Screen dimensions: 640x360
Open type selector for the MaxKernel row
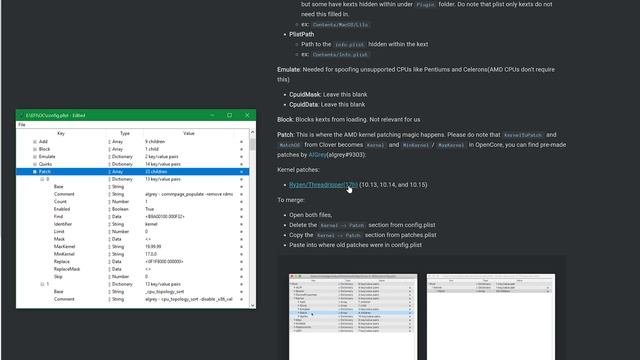[109, 247]
